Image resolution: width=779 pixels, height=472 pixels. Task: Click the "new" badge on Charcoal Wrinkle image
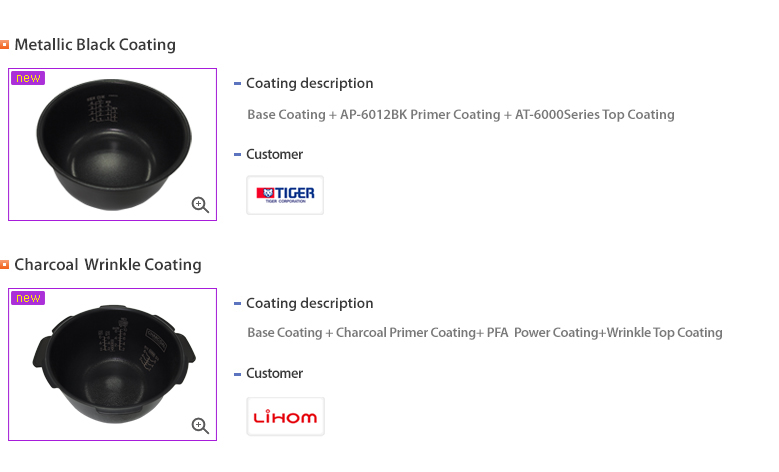point(28,298)
